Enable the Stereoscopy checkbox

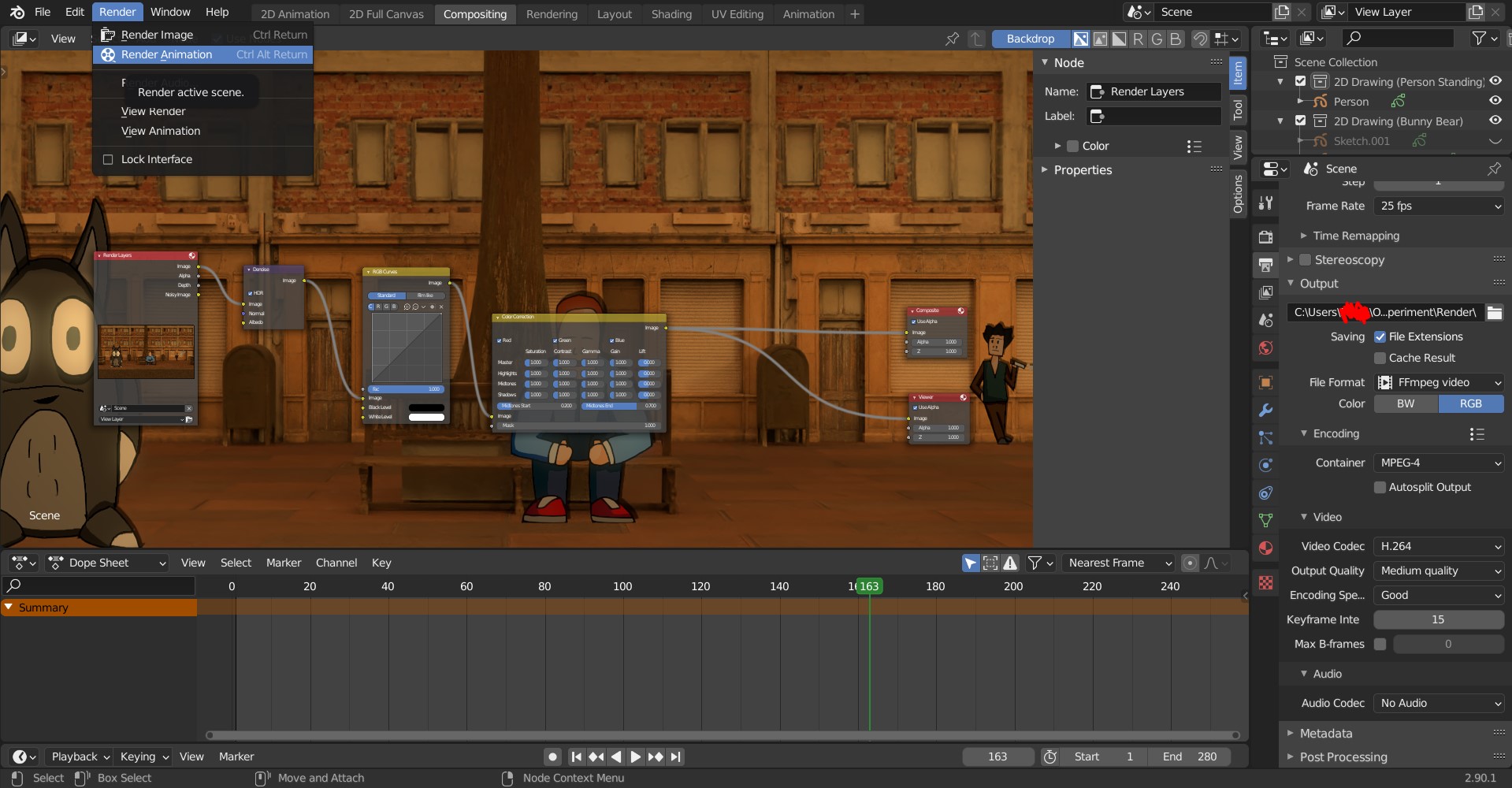point(1305,260)
